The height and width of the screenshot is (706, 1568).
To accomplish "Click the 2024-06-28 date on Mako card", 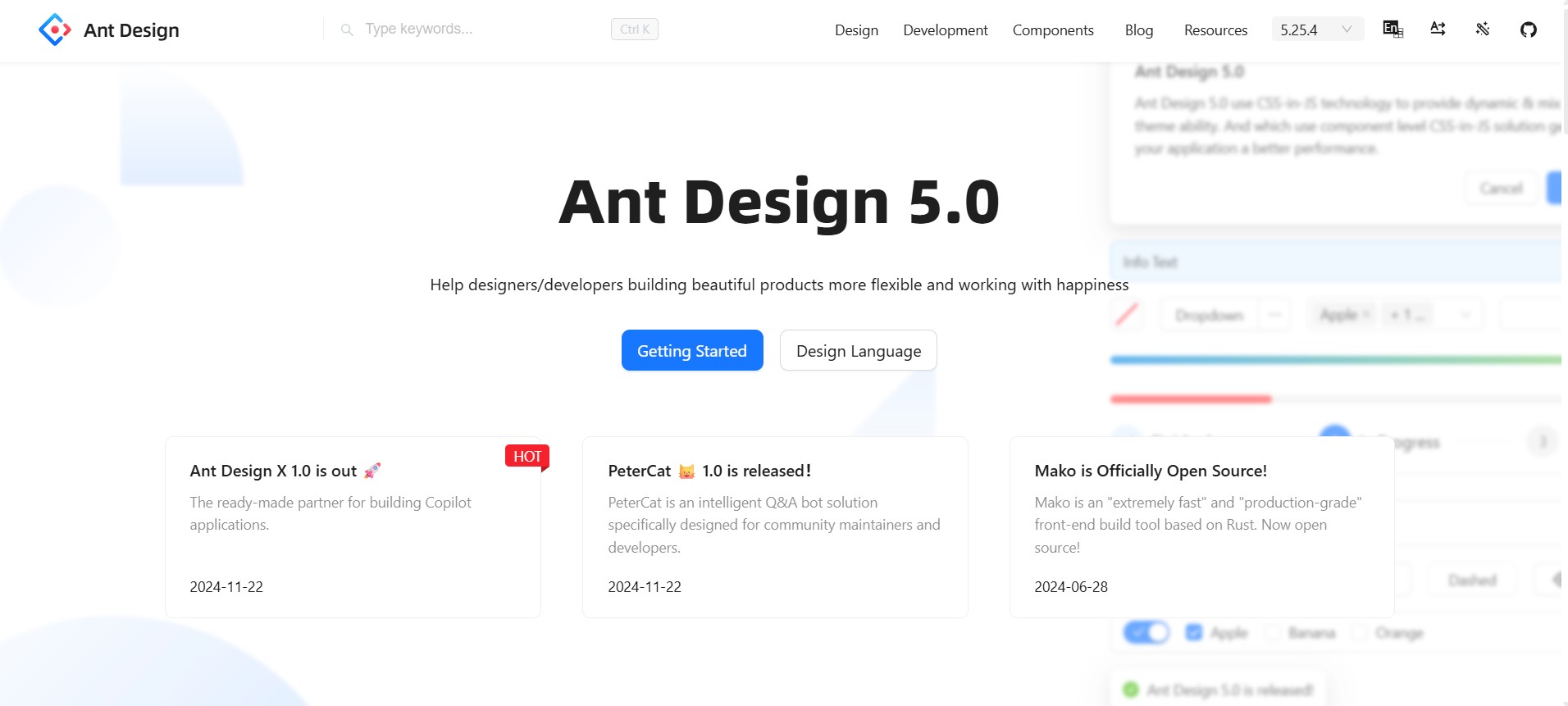I will click(x=1071, y=587).
